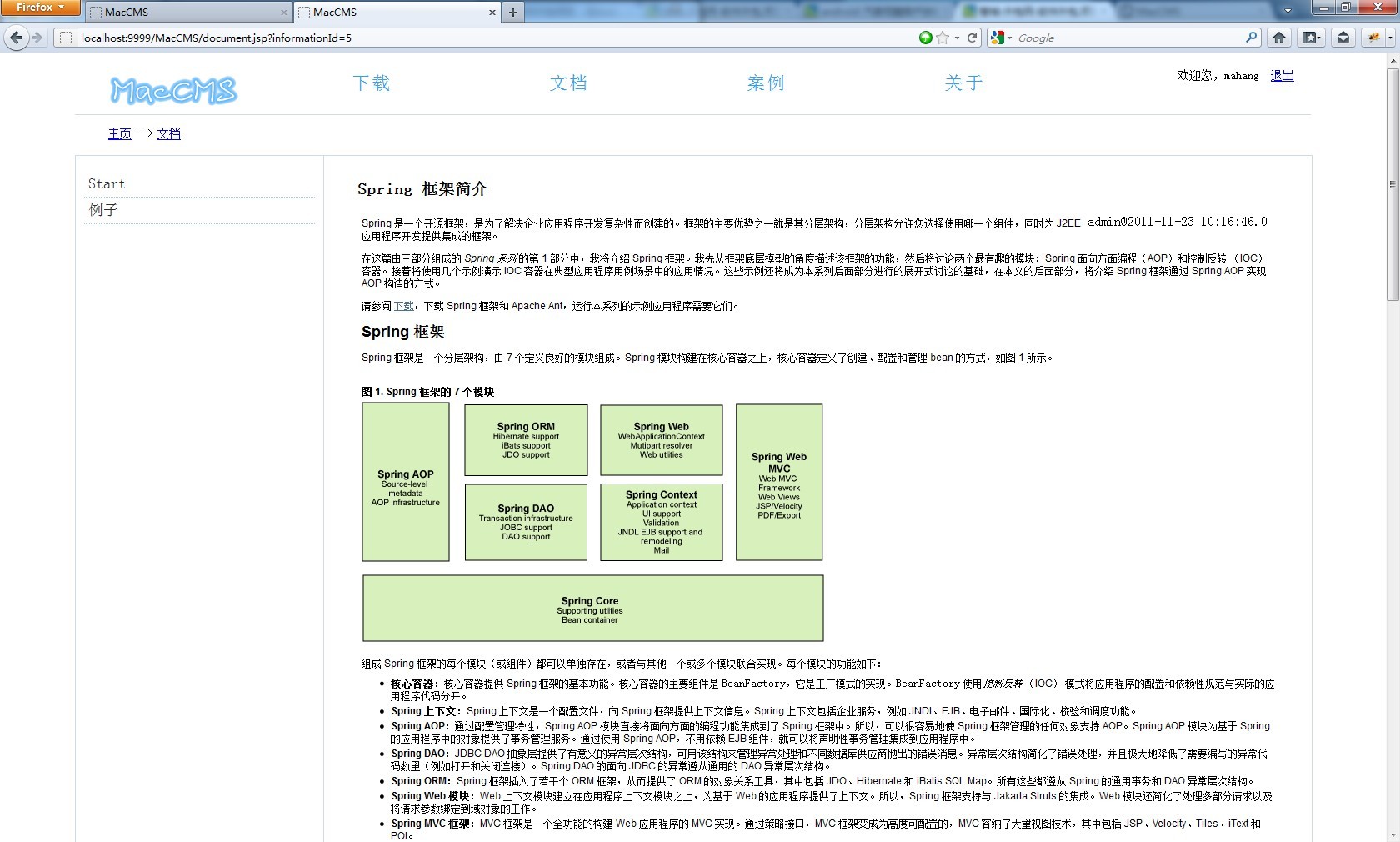Click the vertical scrollbar thumb
1400x842 pixels.
coord(1392,184)
